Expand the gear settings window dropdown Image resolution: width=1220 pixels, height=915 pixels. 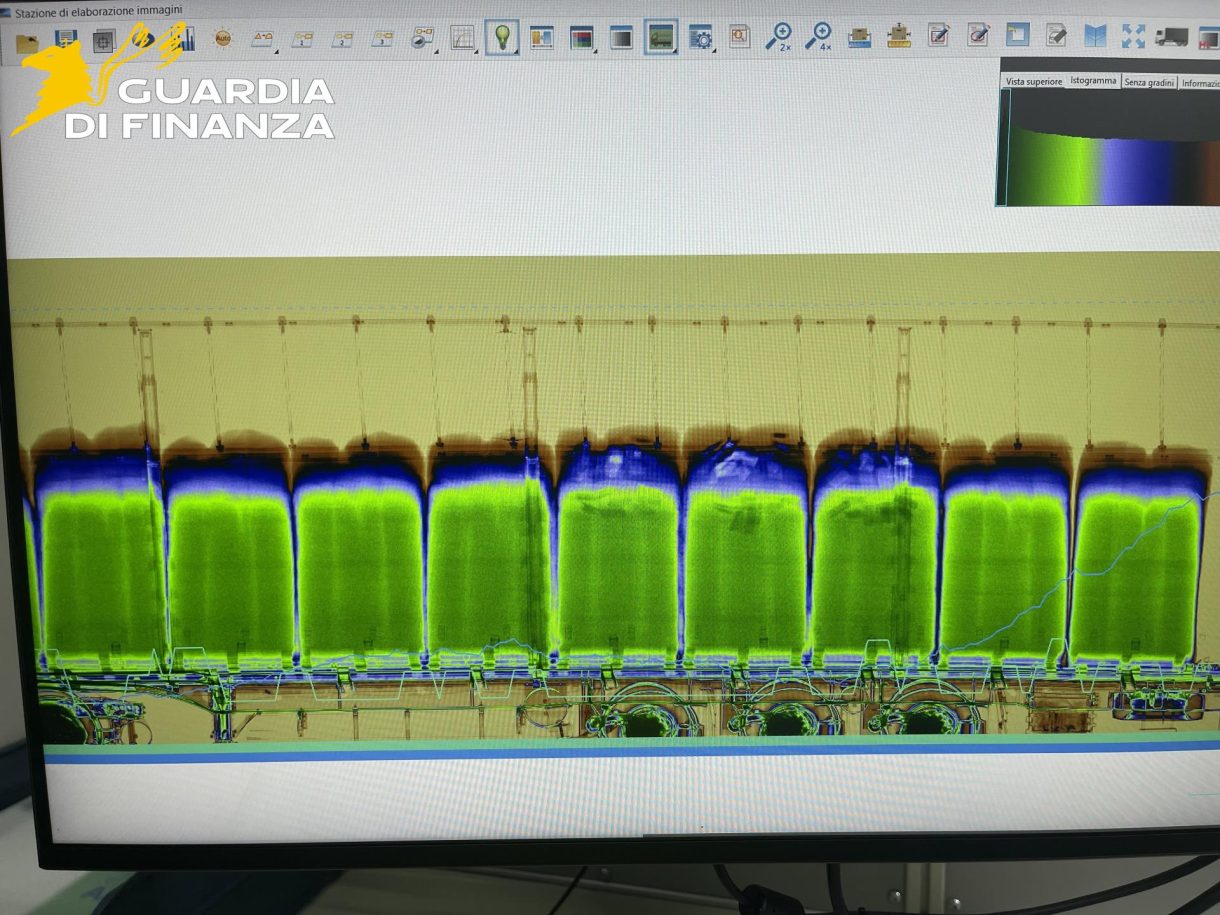(701, 38)
